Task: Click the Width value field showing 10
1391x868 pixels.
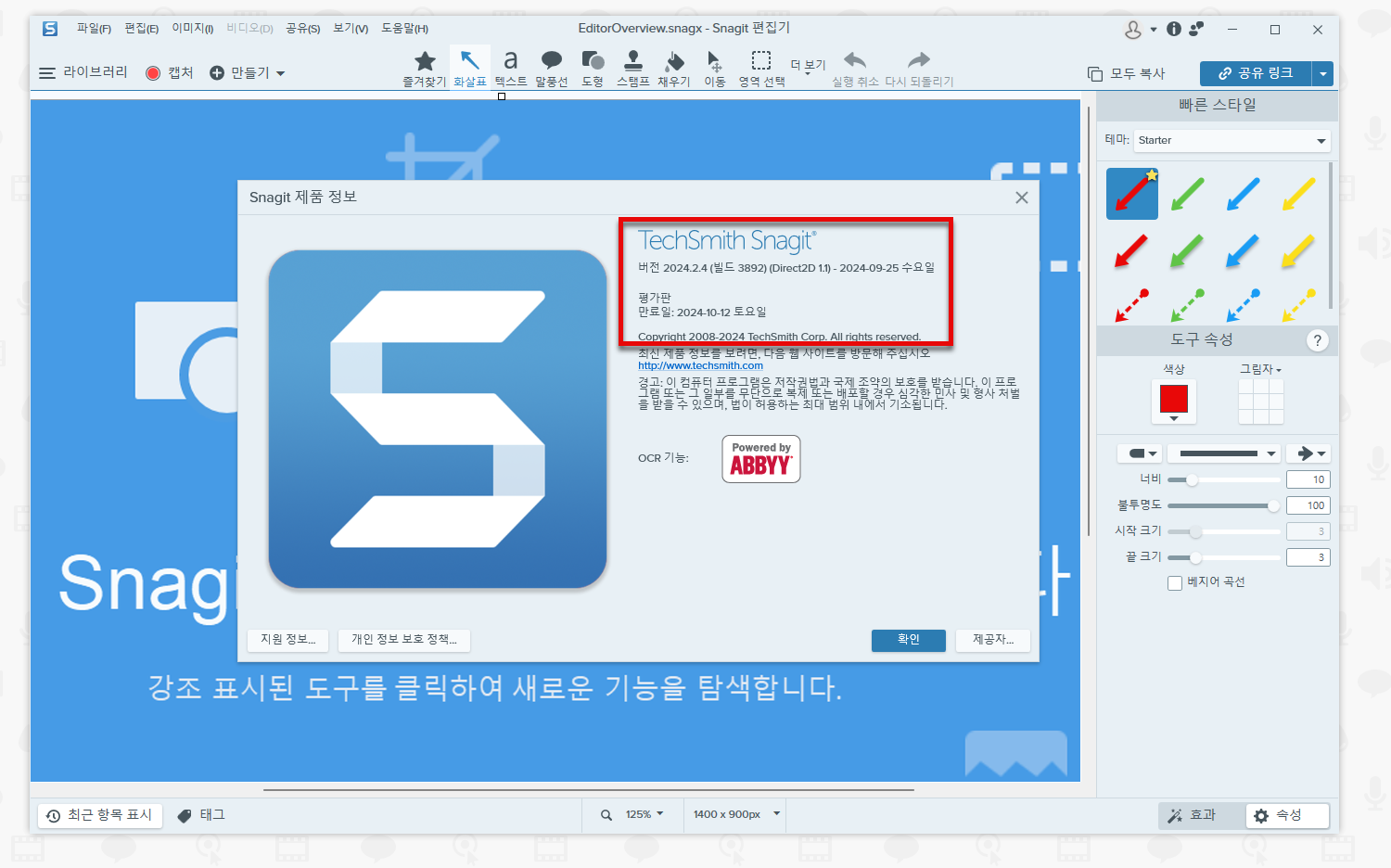Action: pos(1308,479)
